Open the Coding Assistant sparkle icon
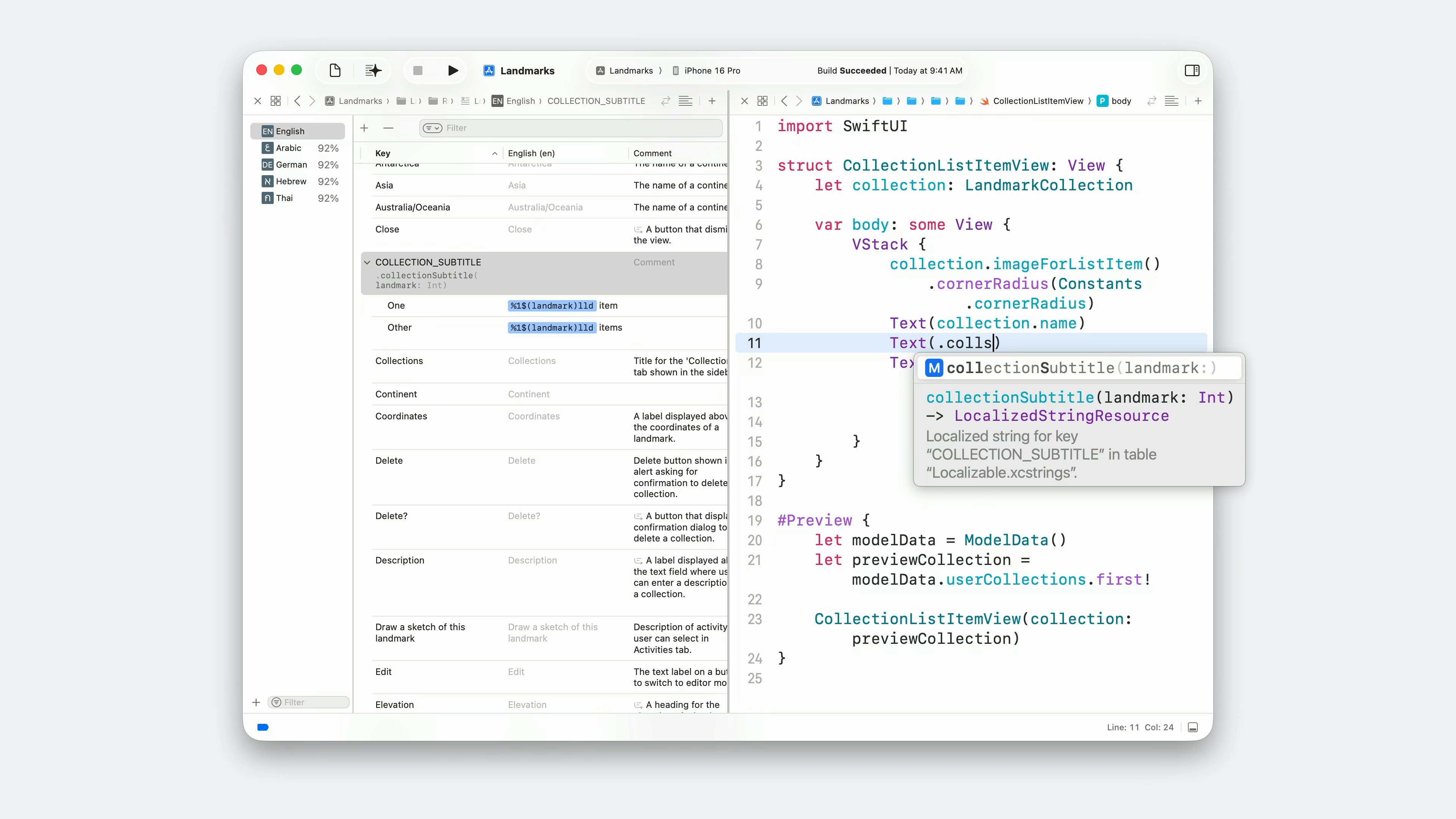 (373, 71)
